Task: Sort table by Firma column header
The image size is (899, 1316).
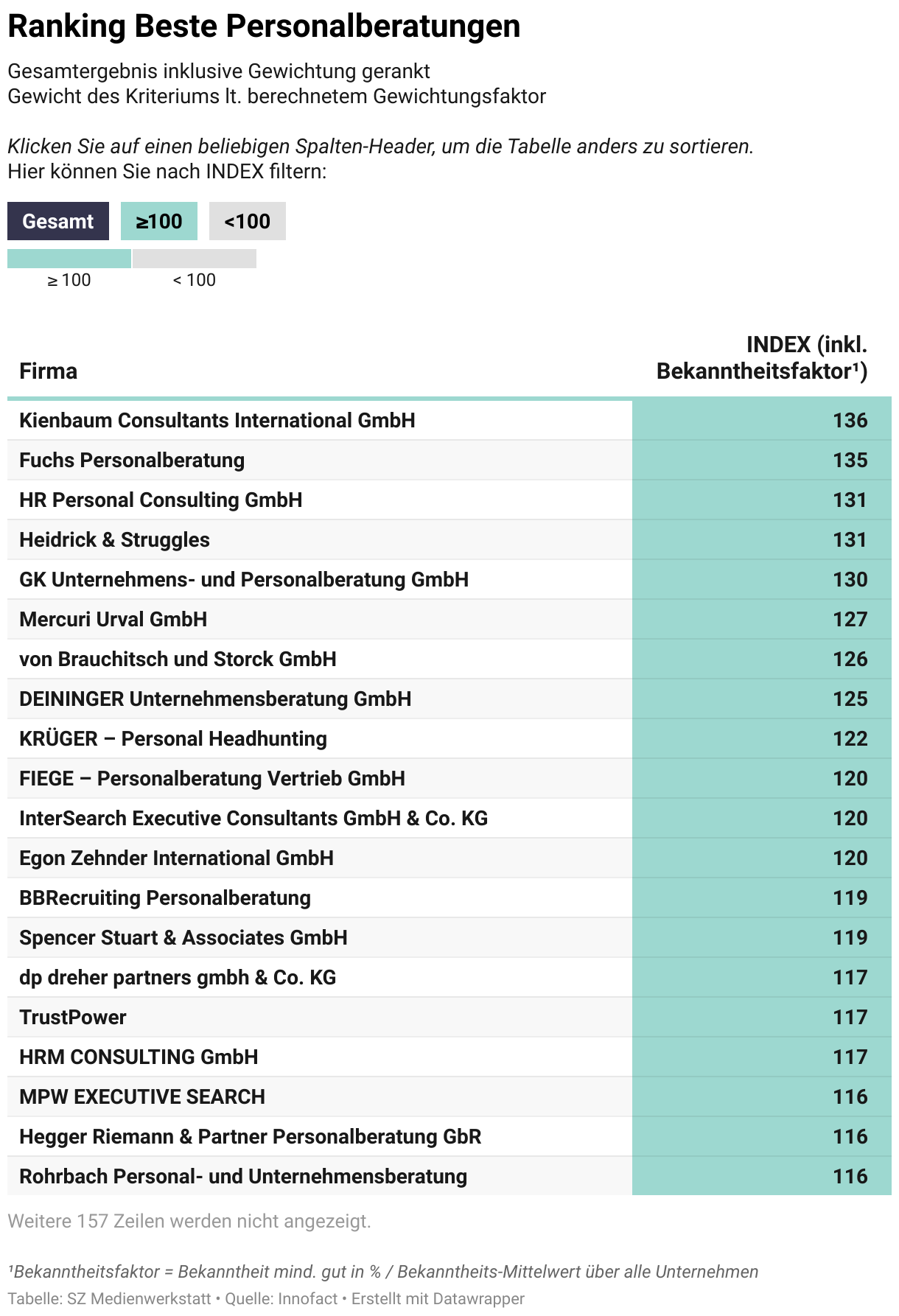Action: click(49, 371)
